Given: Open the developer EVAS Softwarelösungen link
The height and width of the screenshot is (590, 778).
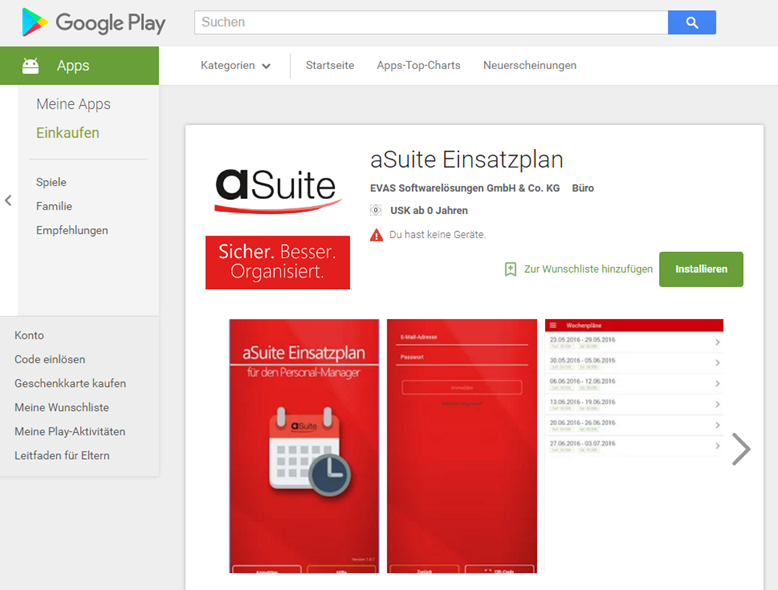Looking at the screenshot, I should pos(464,188).
